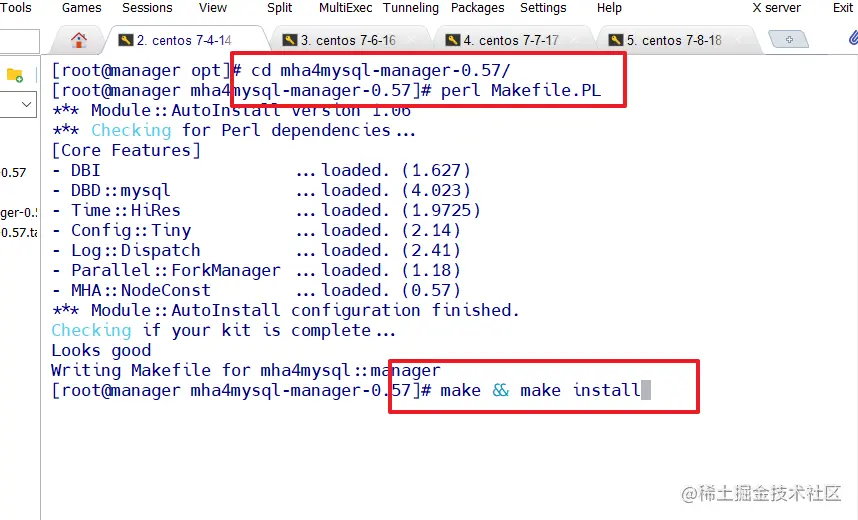Open the Help menu
Viewport: 858px width, 520px height.
[x=609, y=8]
